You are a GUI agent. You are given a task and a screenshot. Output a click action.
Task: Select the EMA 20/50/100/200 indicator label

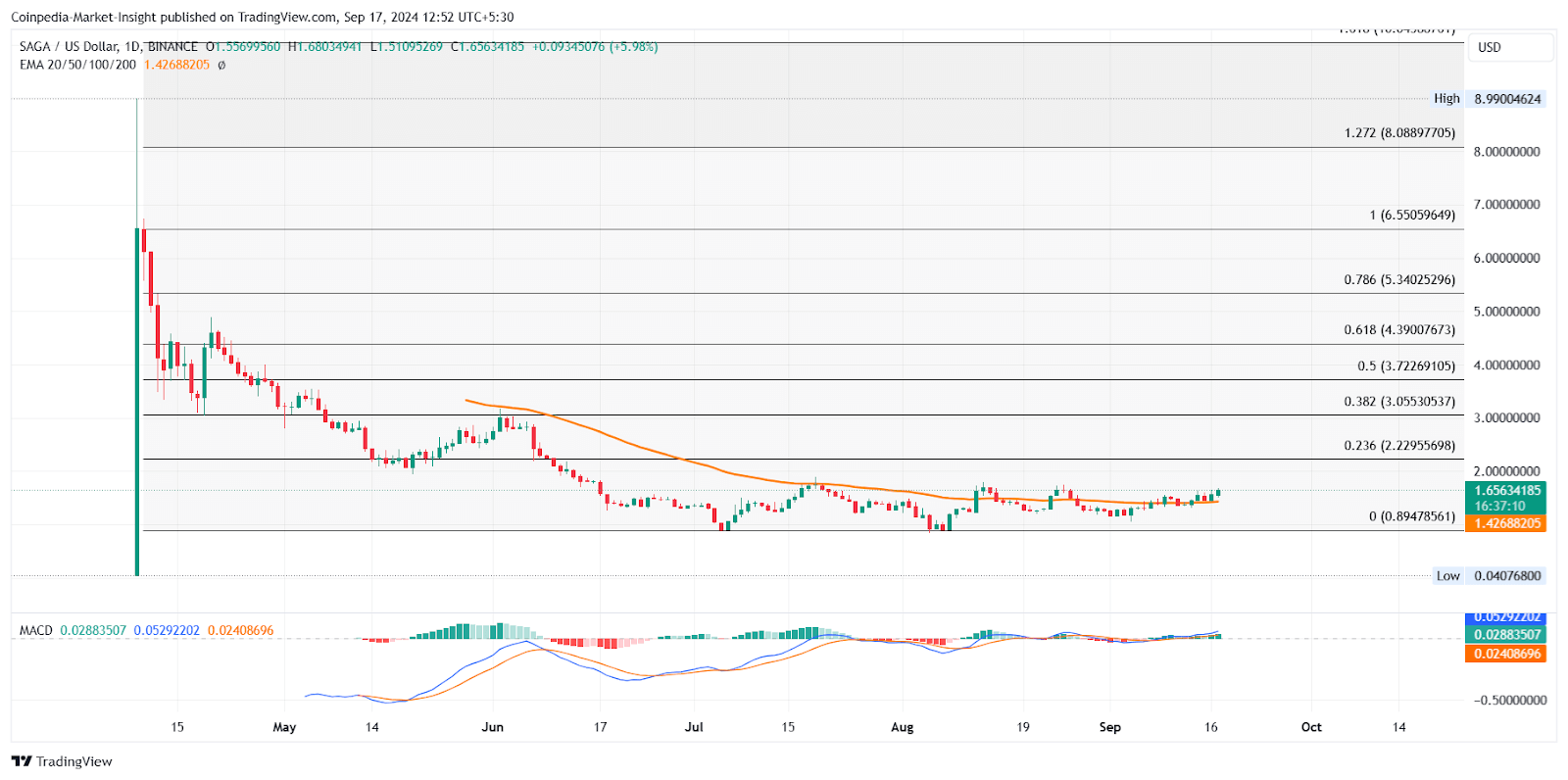[77, 65]
